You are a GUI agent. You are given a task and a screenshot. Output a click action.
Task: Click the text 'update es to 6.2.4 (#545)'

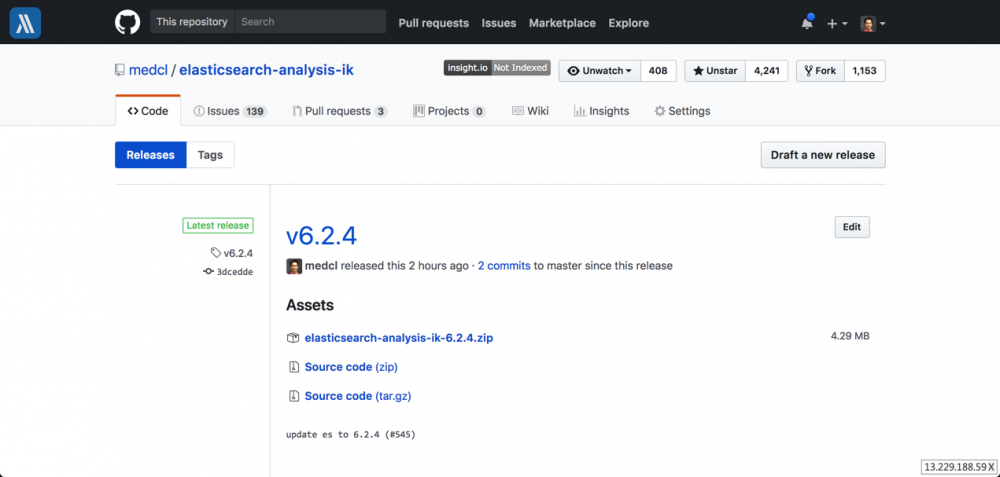click(x=351, y=435)
